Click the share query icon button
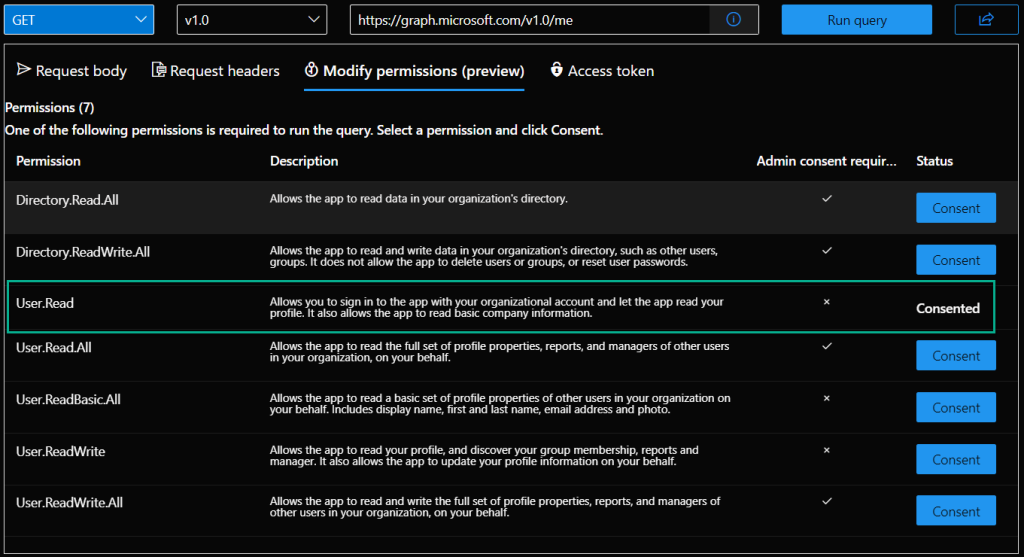 click(x=986, y=20)
